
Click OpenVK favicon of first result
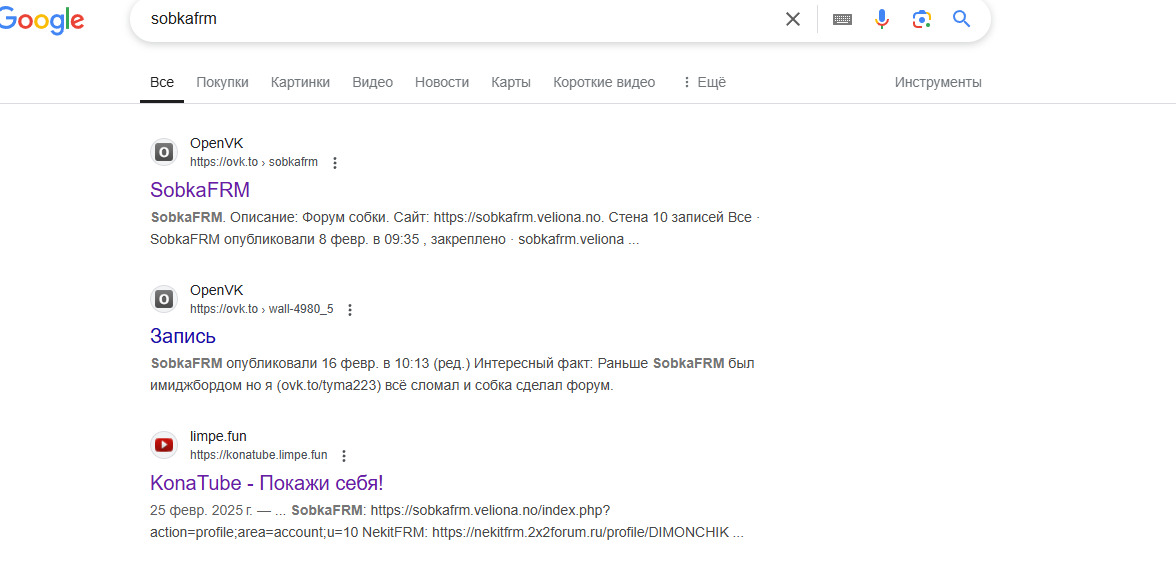[164, 152]
